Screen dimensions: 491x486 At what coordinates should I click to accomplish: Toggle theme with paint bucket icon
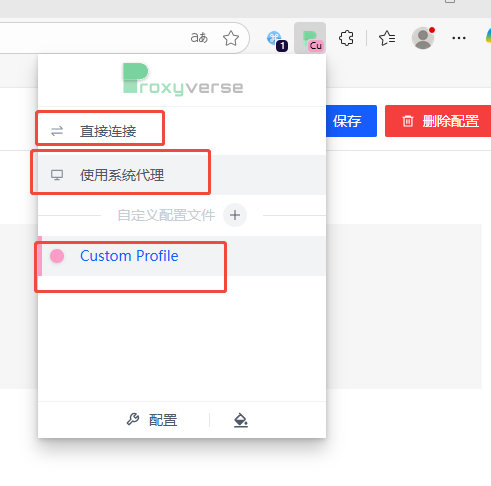[241, 420]
